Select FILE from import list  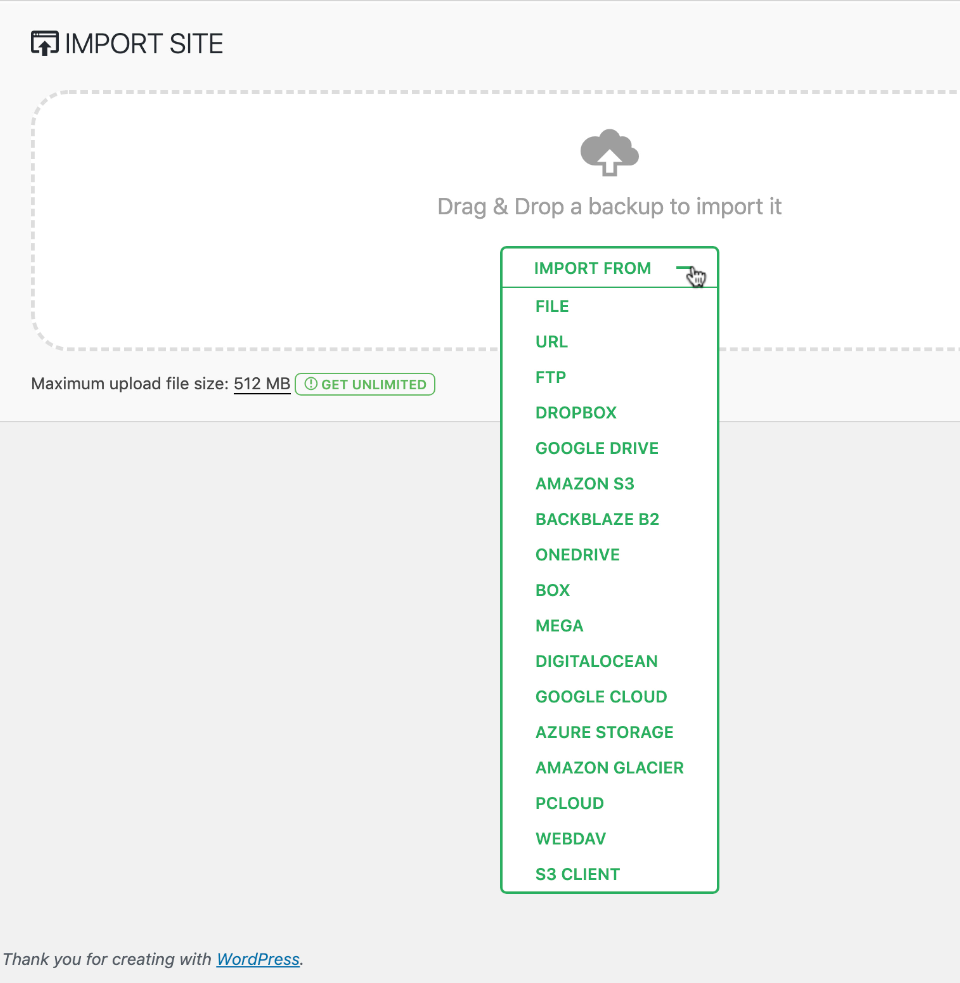coord(552,307)
